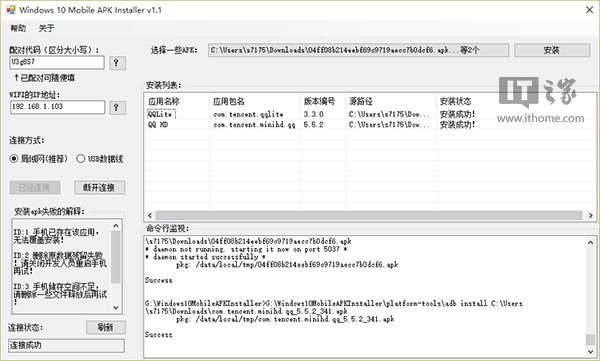Click the greyed-out 已经连接 button

click(35, 188)
